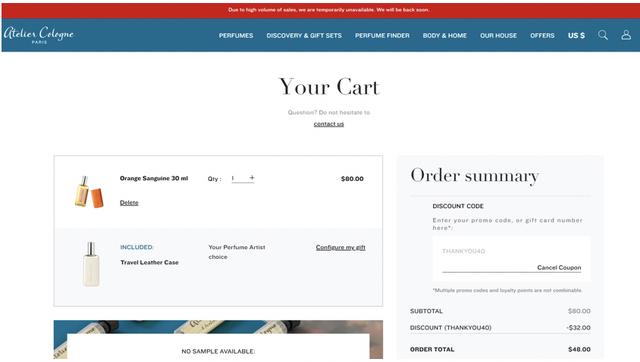Screen dimensions: 640x362
Task: Click the Travel Leather Case image
Action: 91,264
